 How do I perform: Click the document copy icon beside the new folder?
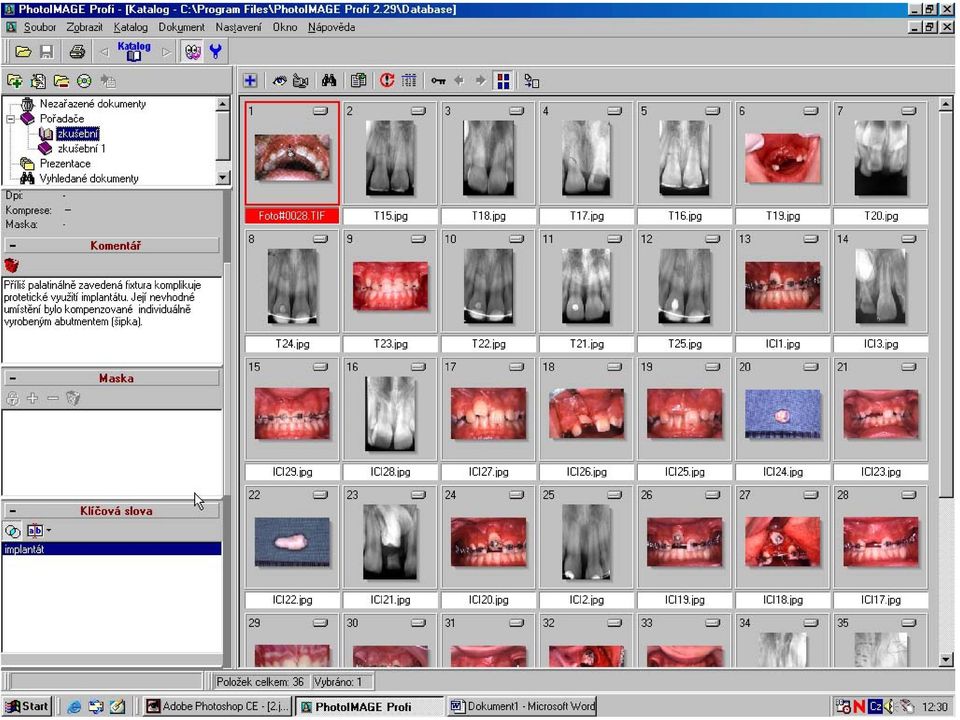[x=38, y=81]
